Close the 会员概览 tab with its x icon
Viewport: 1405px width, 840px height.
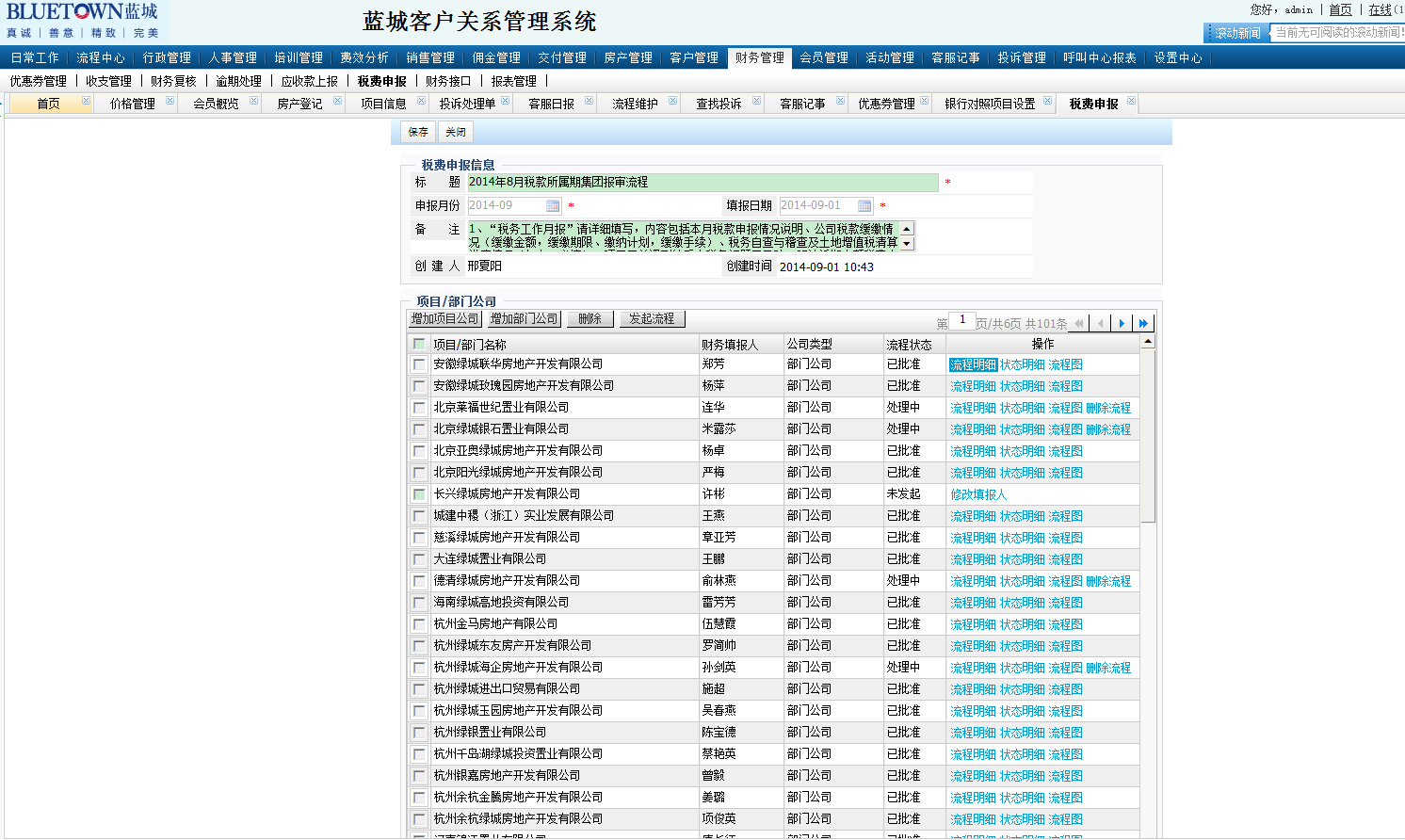coord(253,101)
